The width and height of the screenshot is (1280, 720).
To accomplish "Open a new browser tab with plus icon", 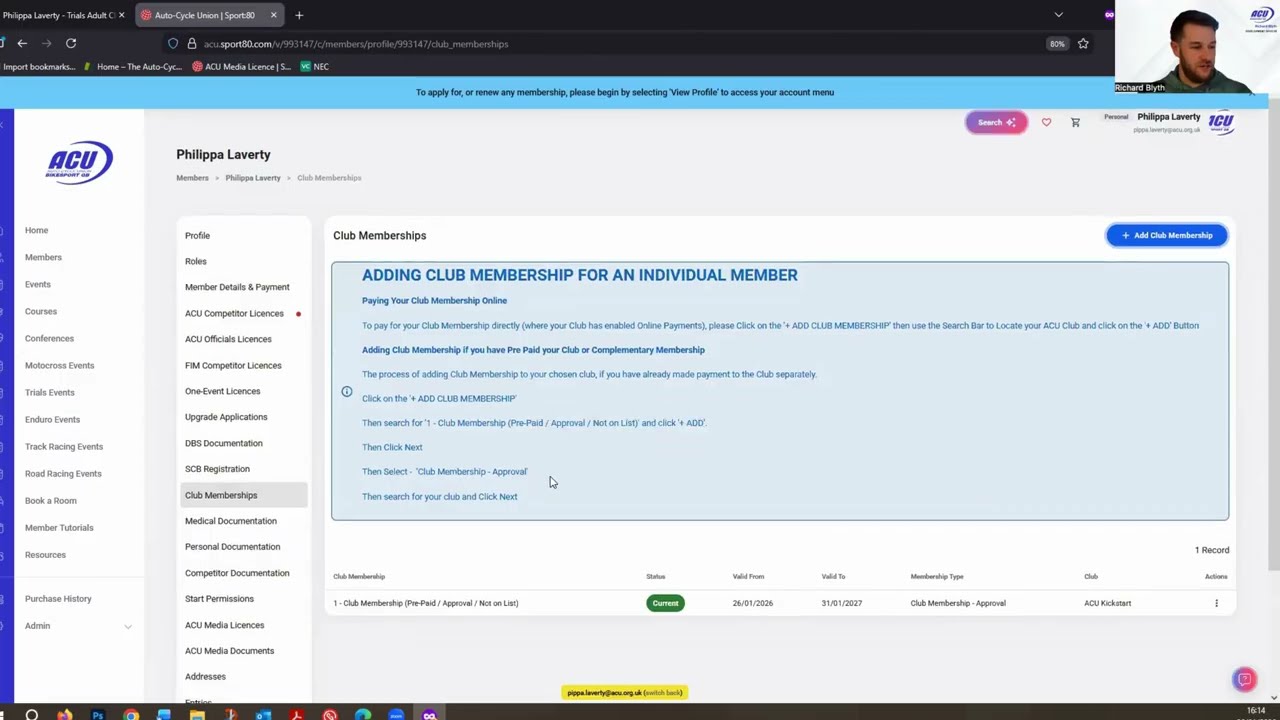I will 299,15.
